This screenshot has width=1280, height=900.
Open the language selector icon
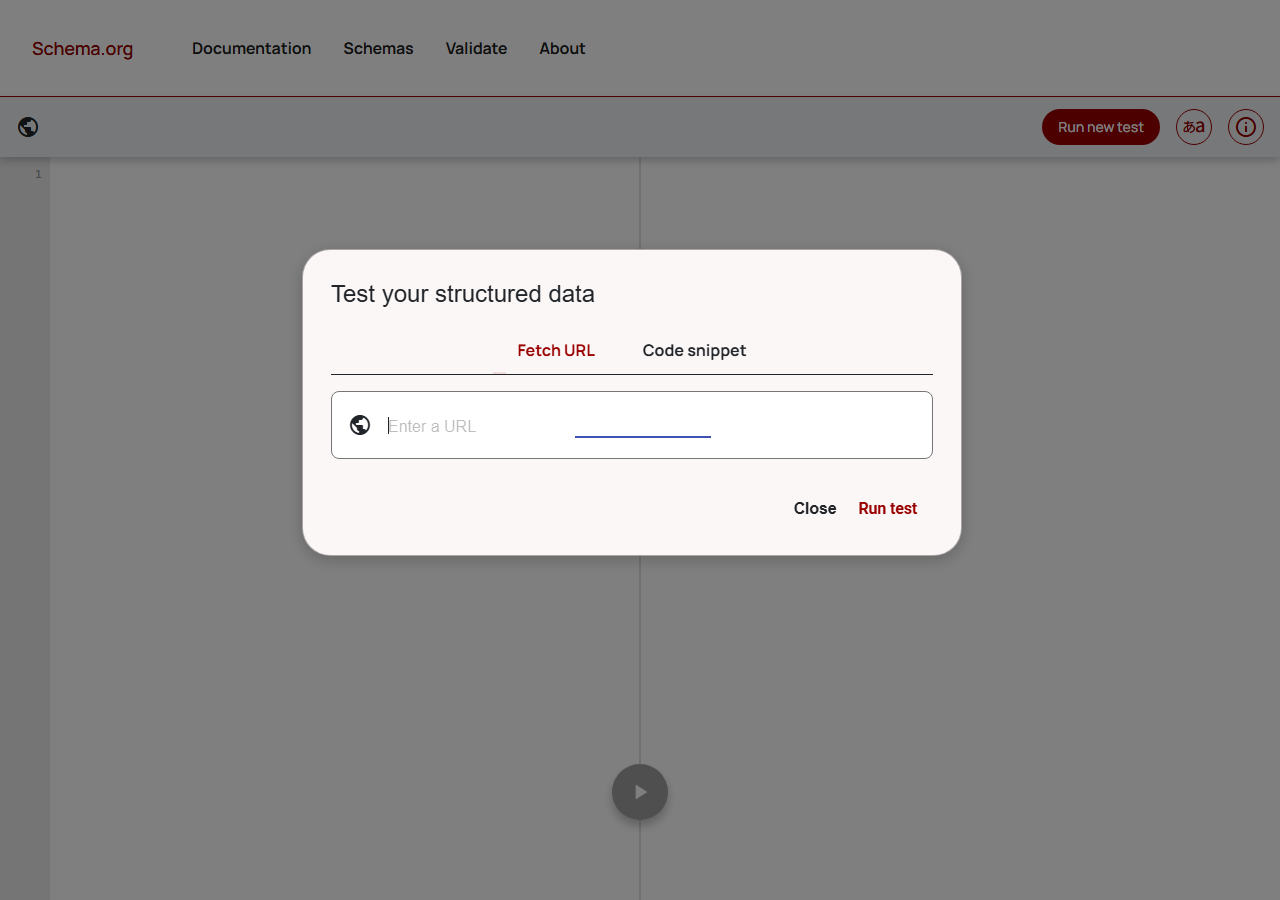pyautogui.click(x=1194, y=127)
